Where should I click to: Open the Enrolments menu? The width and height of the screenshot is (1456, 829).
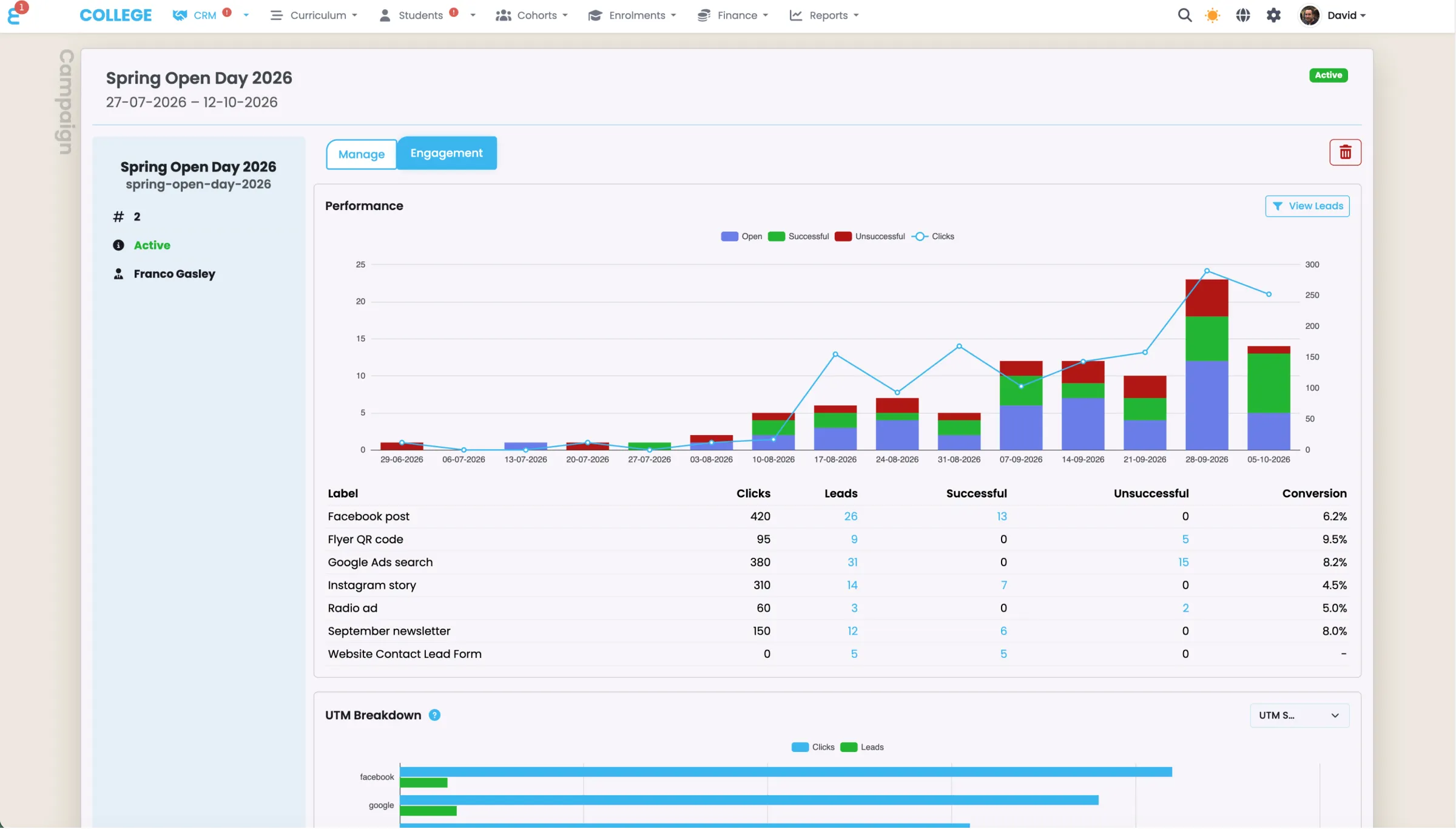632,15
